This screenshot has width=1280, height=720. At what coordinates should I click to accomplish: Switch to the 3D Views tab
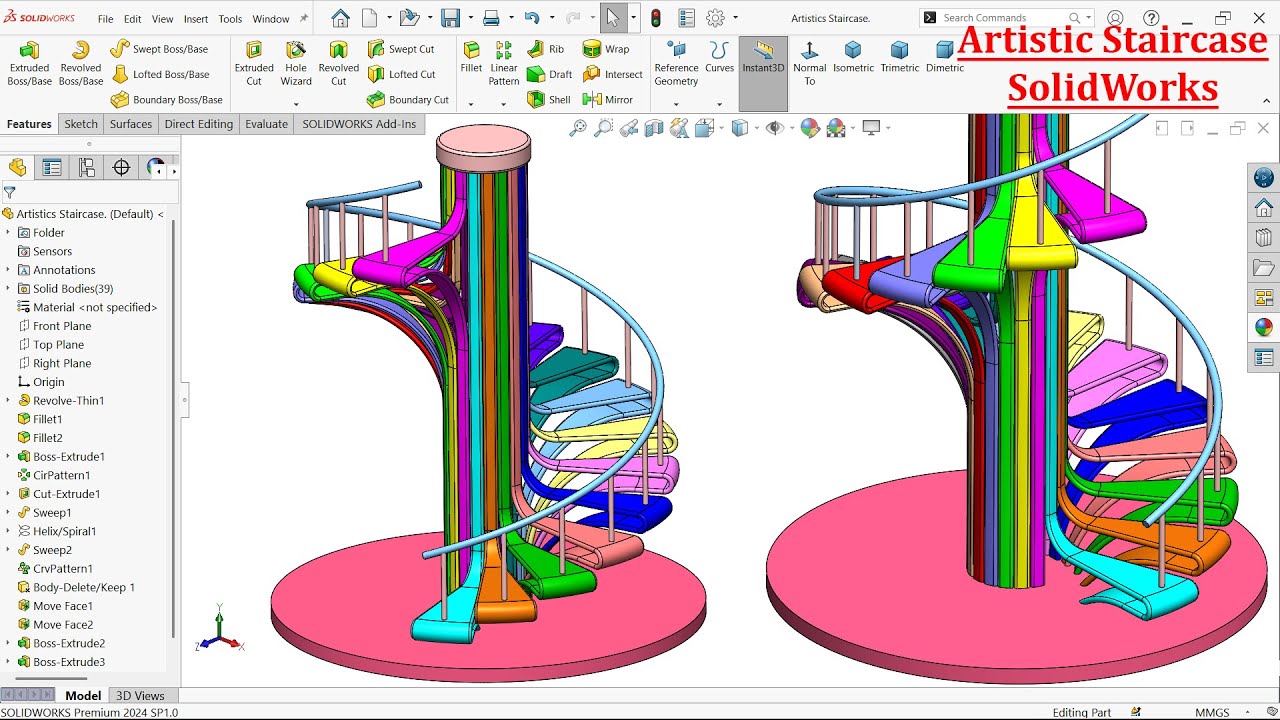point(140,696)
